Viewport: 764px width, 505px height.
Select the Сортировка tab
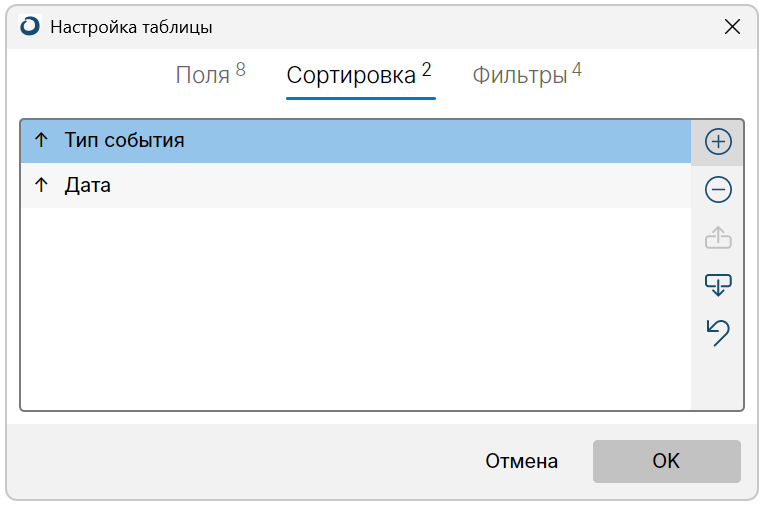click(351, 75)
